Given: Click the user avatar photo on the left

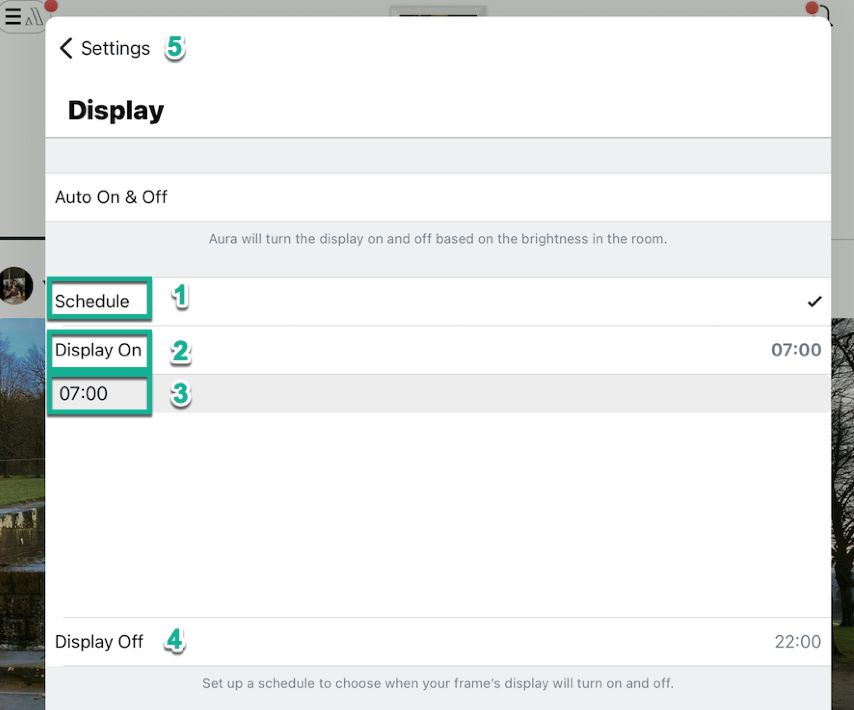Looking at the screenshot, I should click(16, 285).
